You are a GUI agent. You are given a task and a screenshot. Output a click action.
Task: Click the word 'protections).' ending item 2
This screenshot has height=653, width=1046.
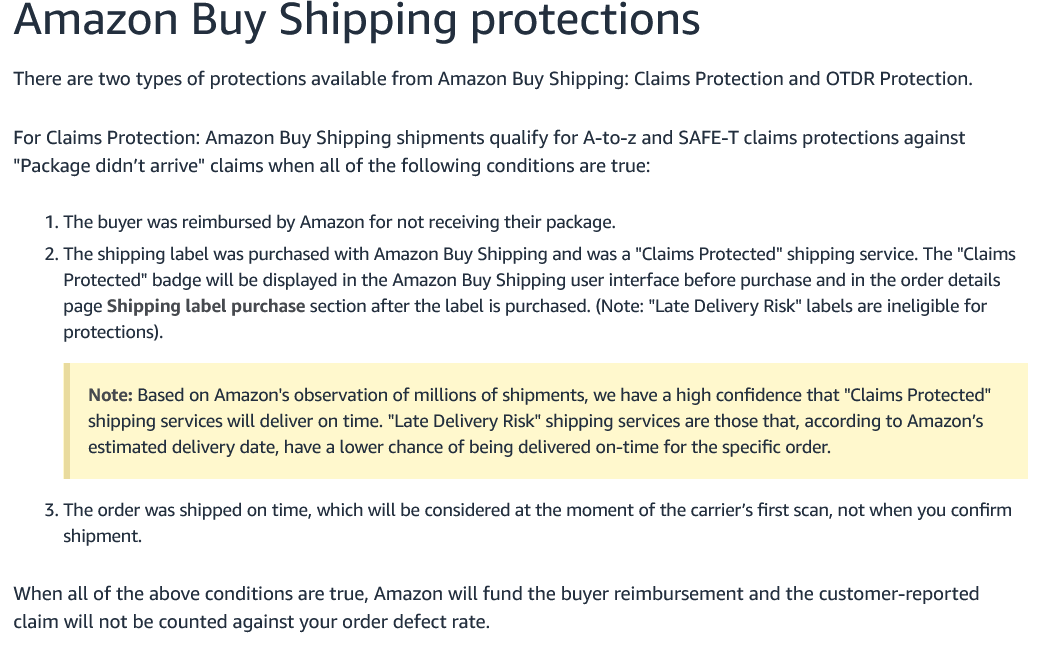[113, 332]
